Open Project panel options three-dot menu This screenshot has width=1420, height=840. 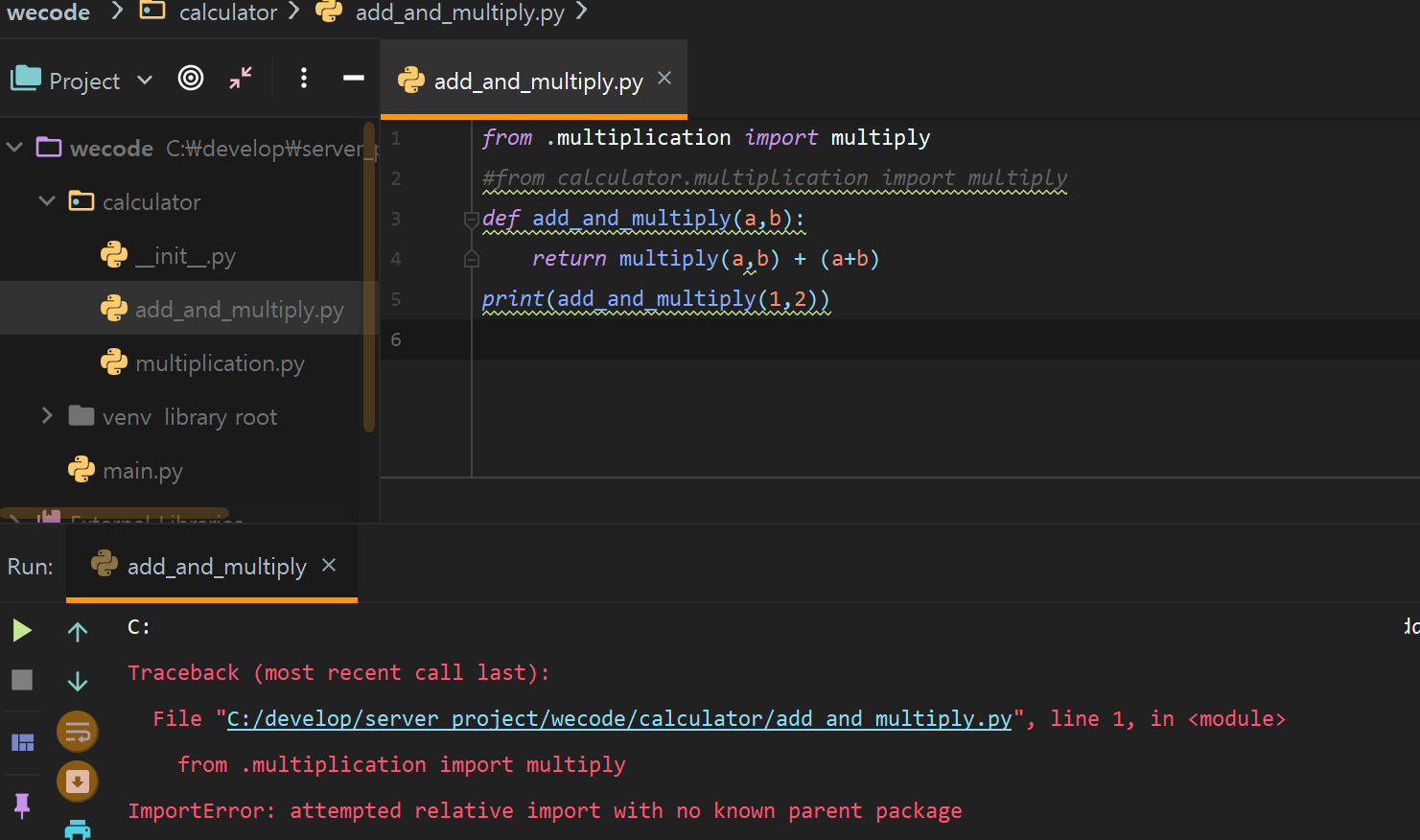(x=303, y=79)
